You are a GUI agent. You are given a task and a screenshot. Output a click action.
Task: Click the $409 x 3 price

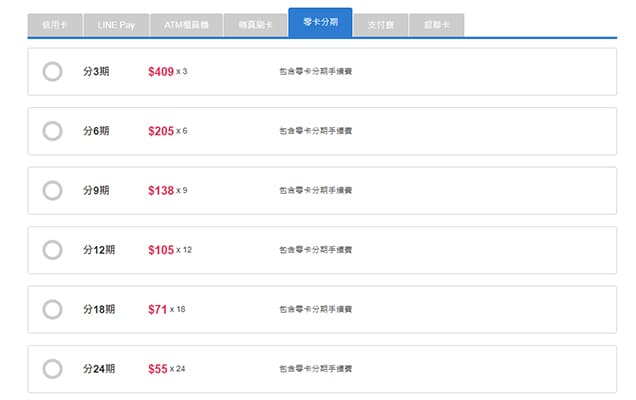[167, 72]
